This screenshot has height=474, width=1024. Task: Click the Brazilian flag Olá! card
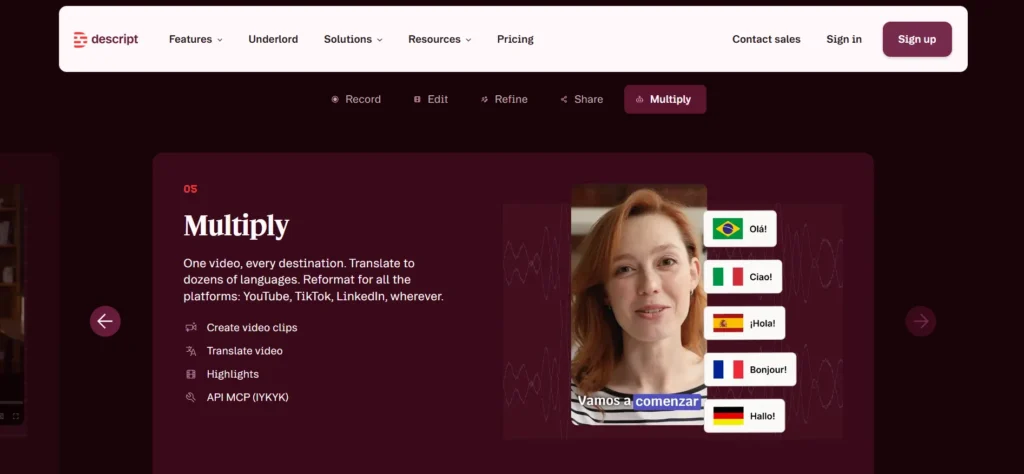(x=740, y=229)
